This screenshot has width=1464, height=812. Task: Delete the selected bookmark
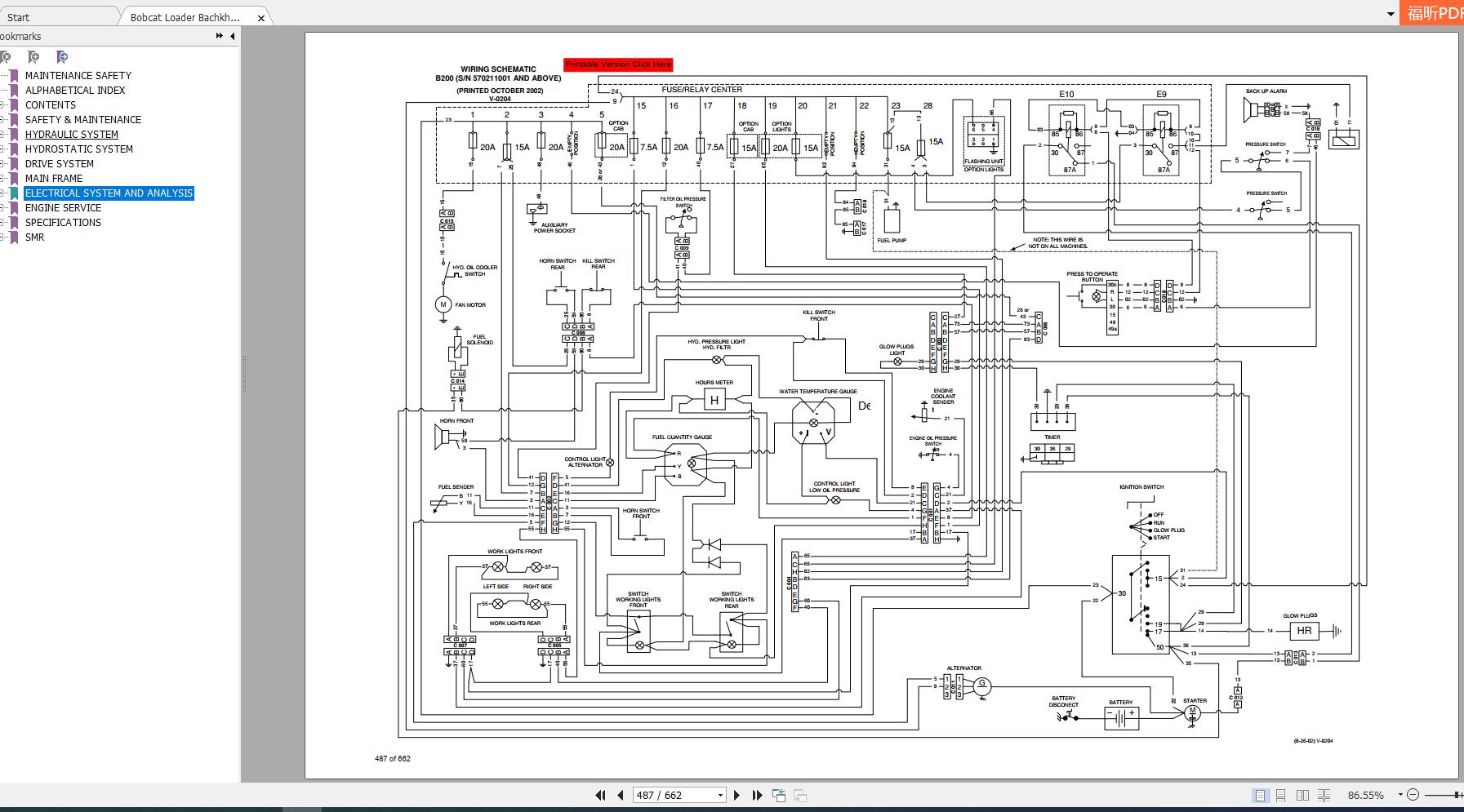pos(7,58)
